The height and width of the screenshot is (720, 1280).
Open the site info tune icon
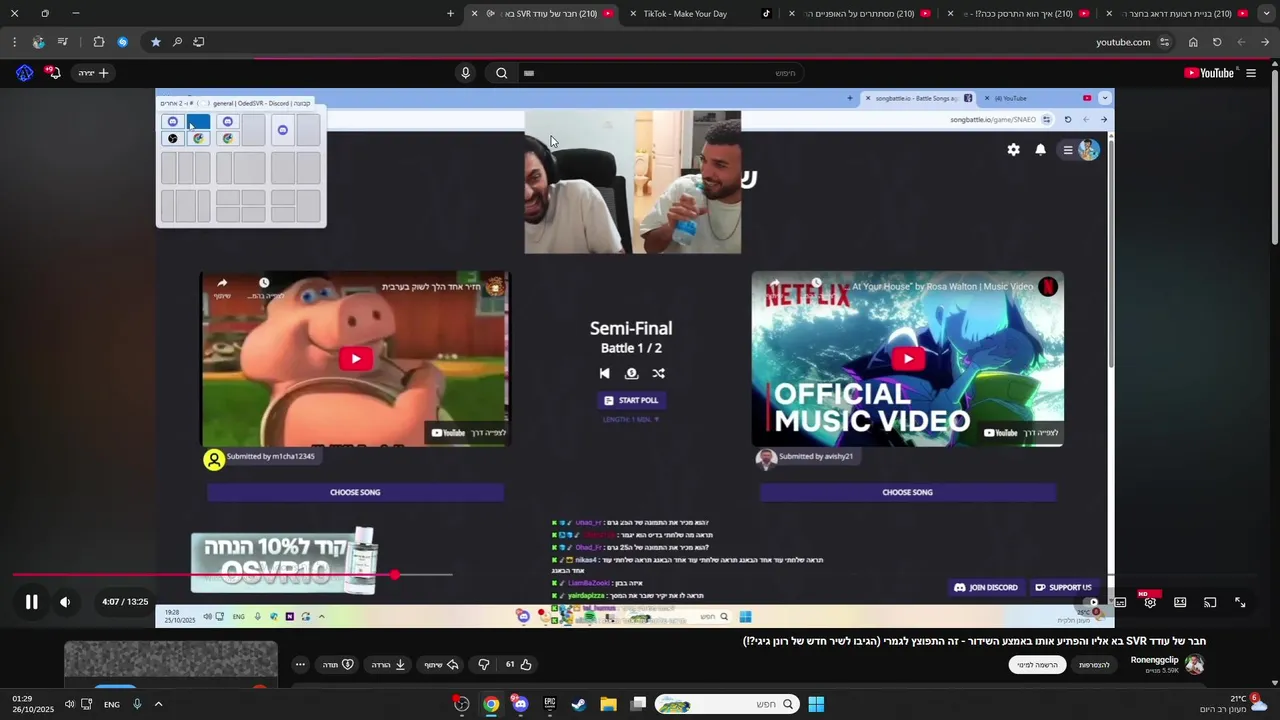pos(1164,42)
